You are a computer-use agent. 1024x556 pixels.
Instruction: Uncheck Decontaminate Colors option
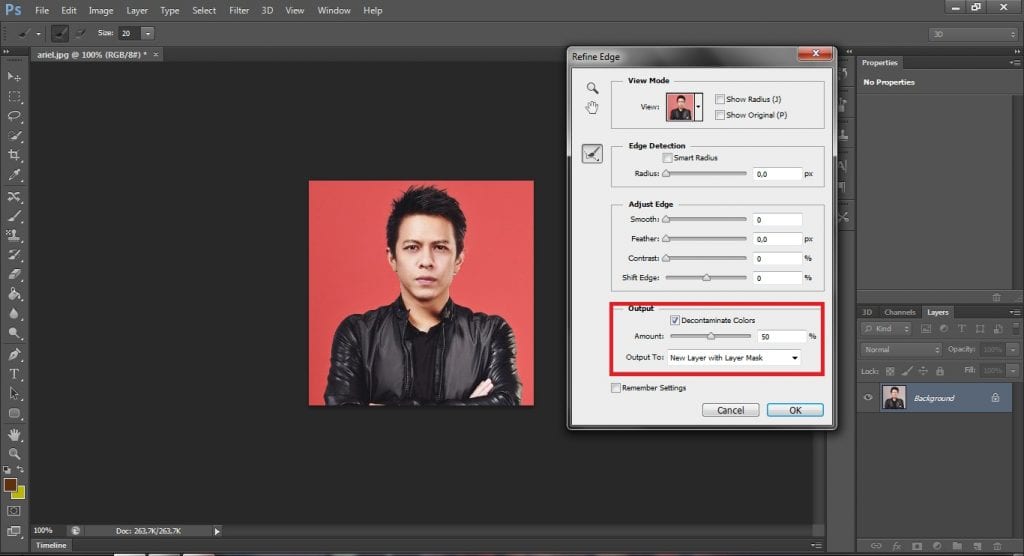[674, 320]
